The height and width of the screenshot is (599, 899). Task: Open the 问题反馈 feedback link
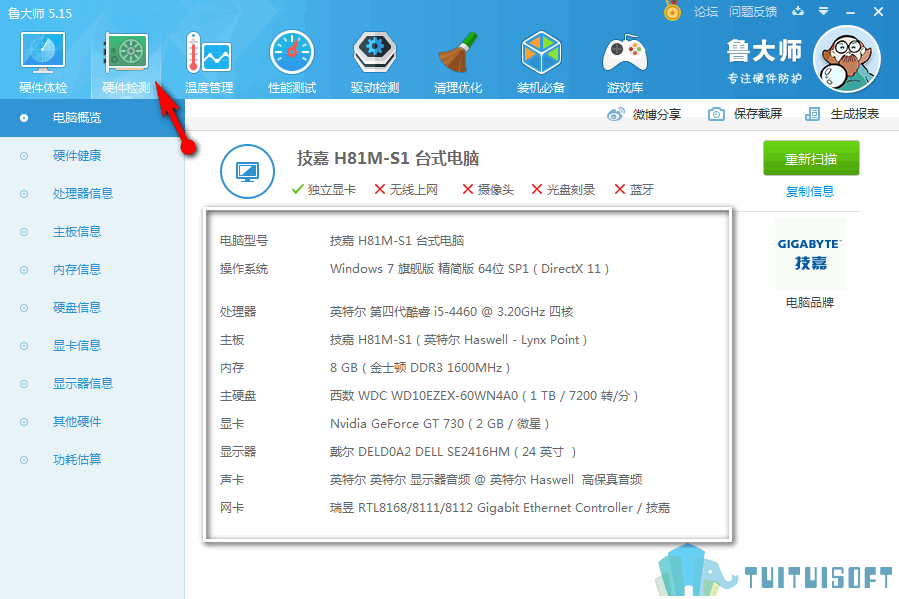pyautogui.click(x=753, y=11)
